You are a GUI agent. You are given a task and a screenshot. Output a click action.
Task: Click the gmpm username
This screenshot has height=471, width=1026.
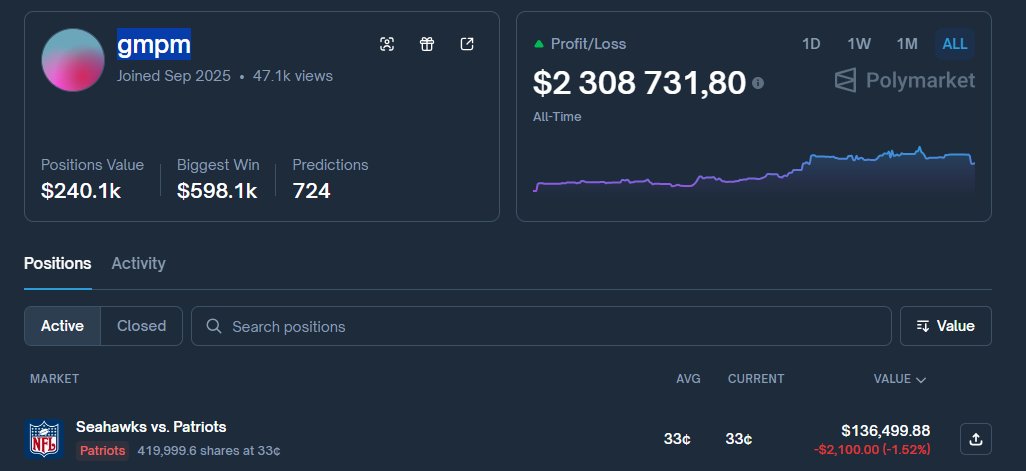point(154,44)
